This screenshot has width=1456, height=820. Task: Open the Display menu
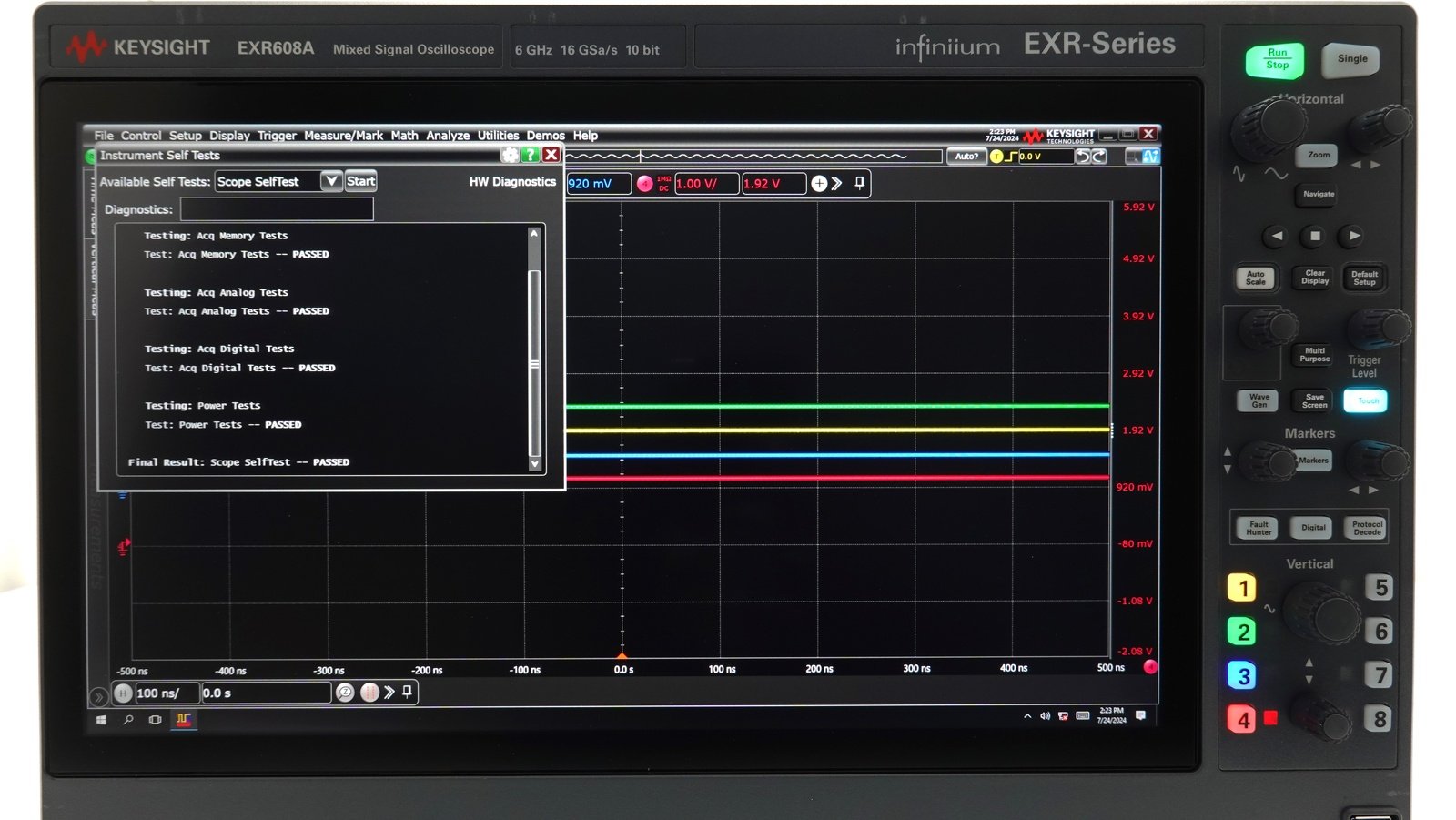coord(229,136)
